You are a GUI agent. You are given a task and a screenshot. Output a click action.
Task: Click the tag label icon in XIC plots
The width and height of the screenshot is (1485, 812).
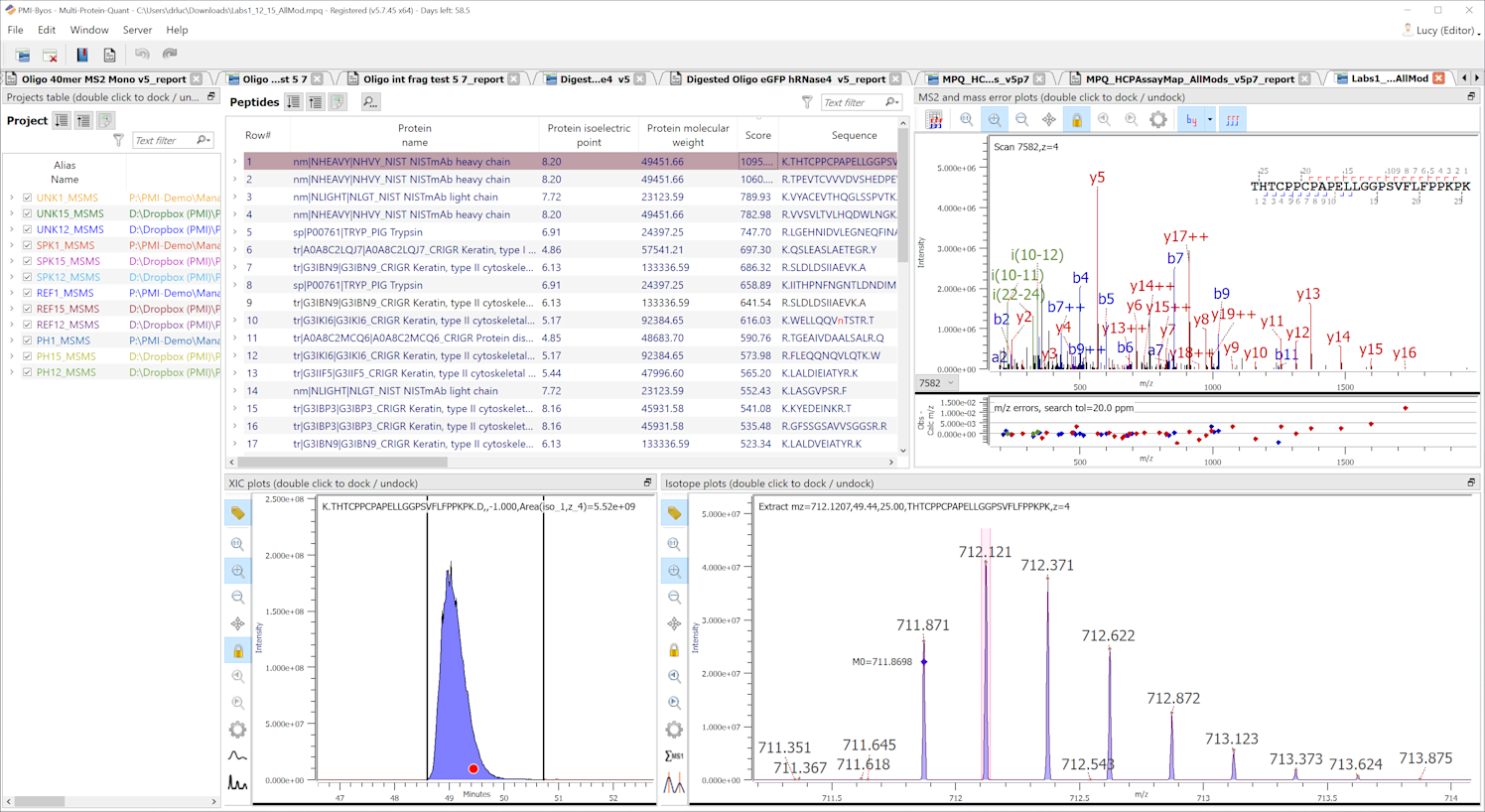(x=237, y=513)
